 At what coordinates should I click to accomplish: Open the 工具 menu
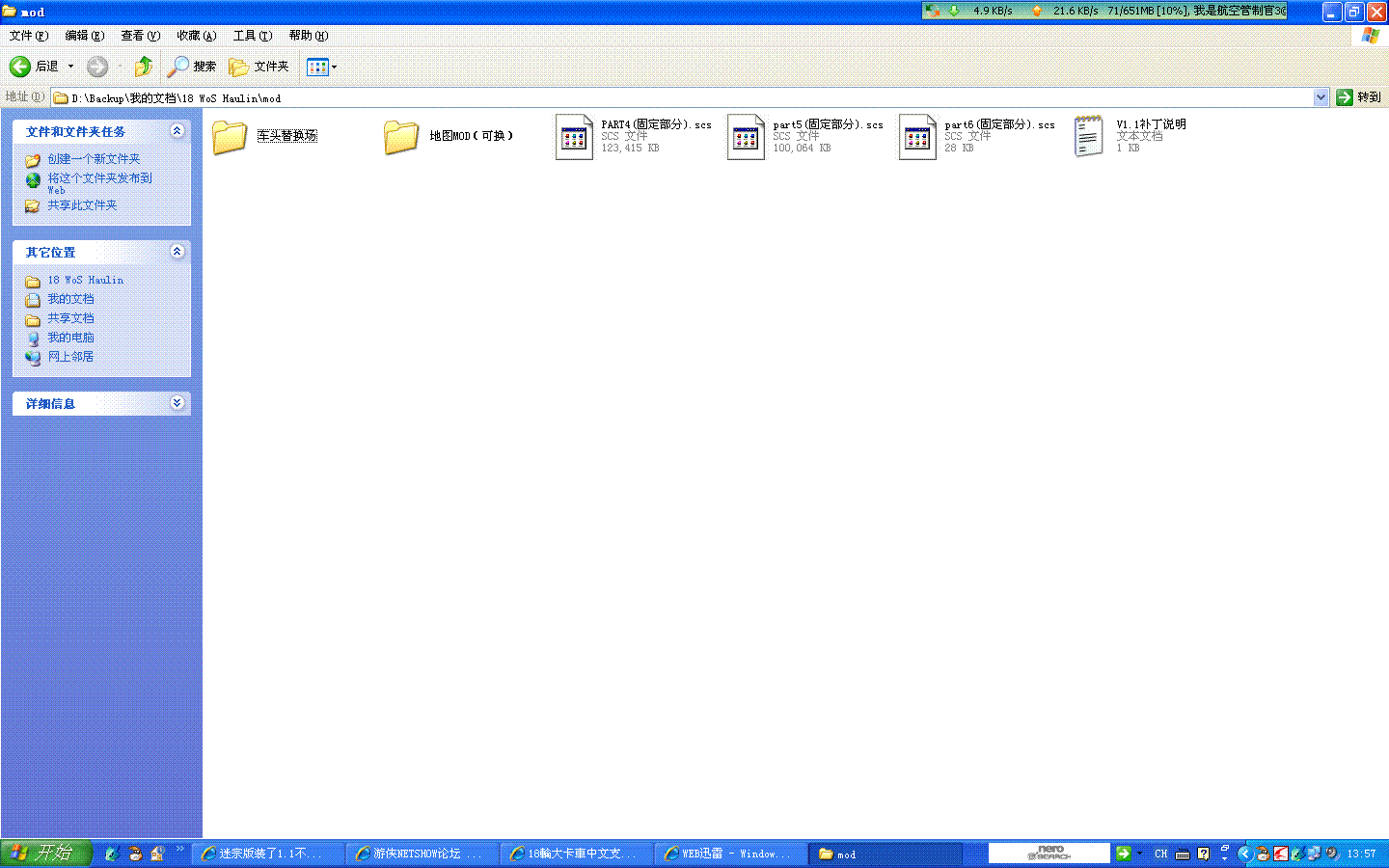coord(252,36)
